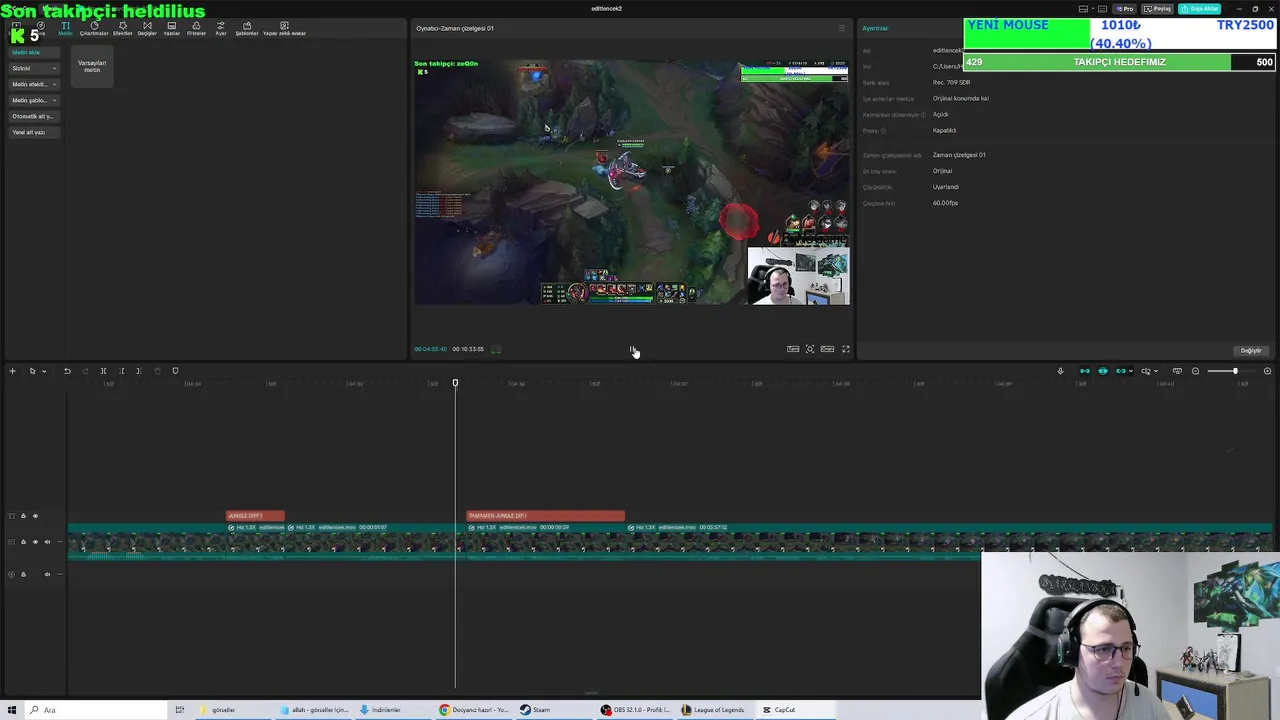Open the preview aspect ratio button
This screenshot has height=720, width=1280.
(827, 349)
